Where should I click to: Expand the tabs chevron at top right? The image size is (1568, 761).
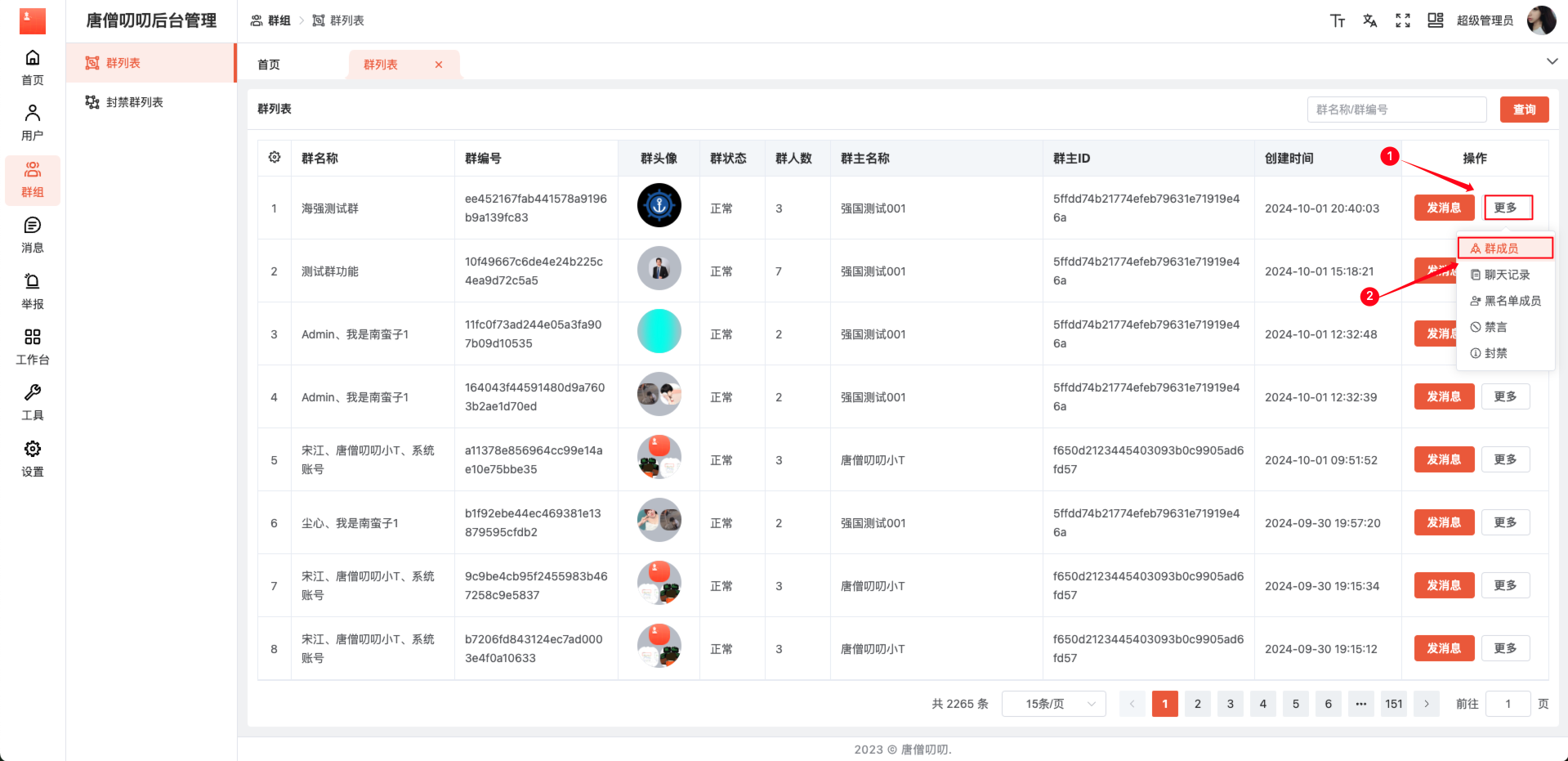[1552, 61]
